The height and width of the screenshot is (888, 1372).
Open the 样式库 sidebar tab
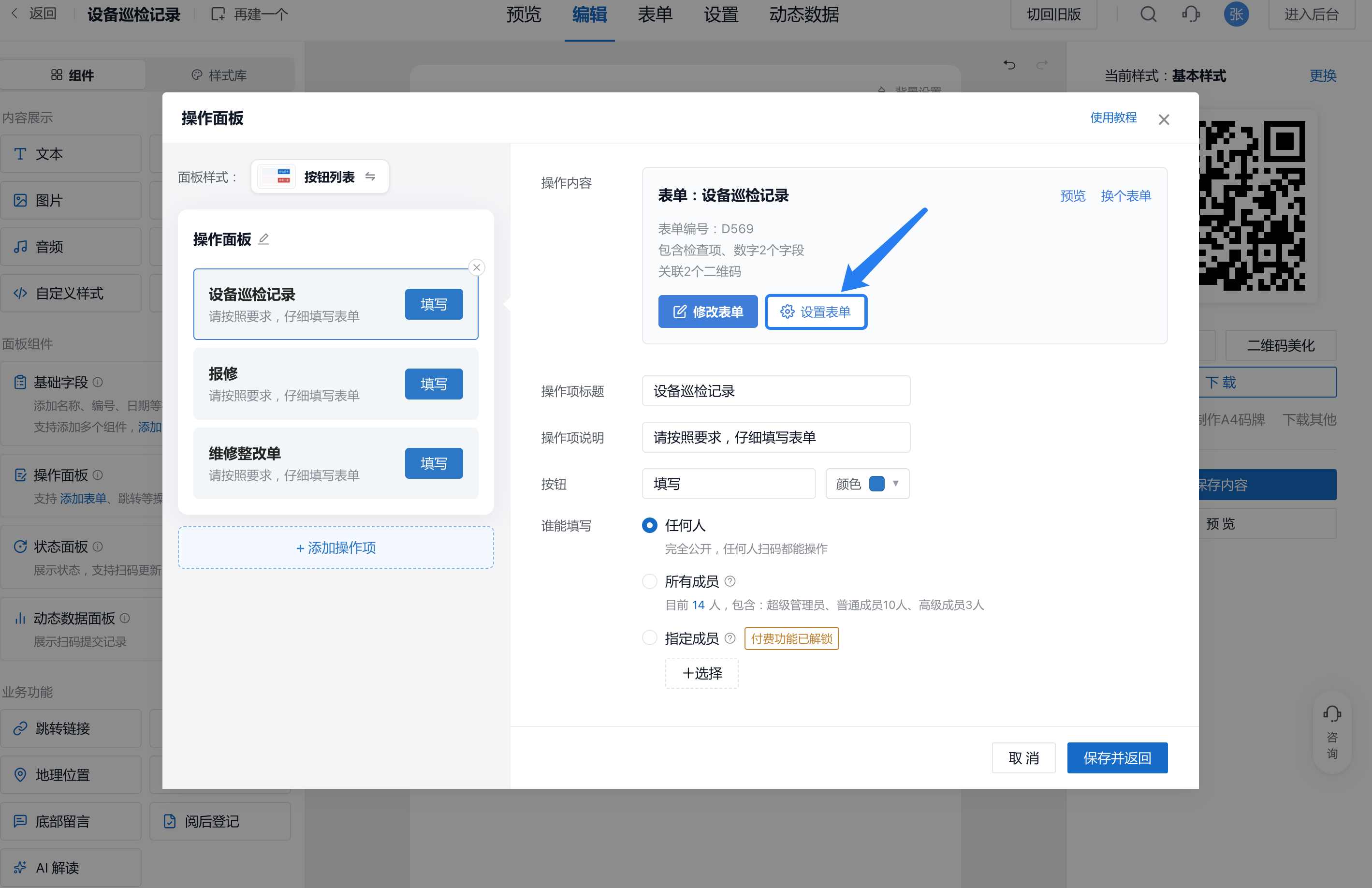pos(219,75)
